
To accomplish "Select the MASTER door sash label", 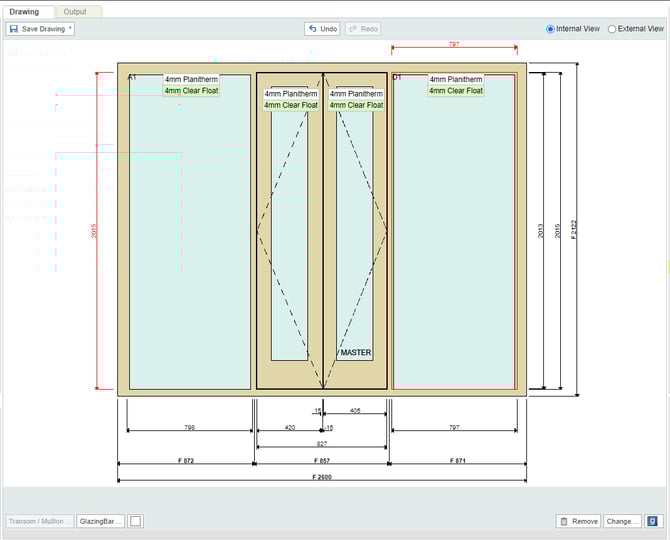I will coord(355,353).
